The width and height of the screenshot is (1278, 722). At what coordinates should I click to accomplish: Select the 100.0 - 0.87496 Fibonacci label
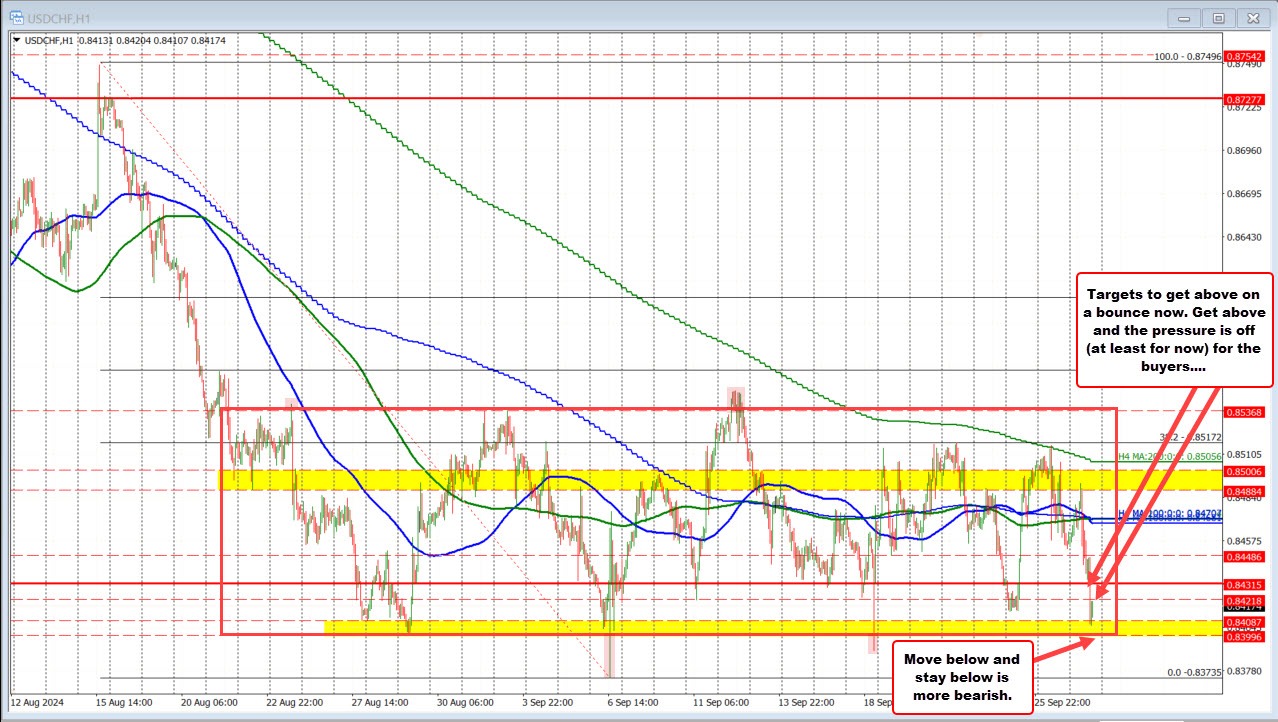(x=1185, y=57)
